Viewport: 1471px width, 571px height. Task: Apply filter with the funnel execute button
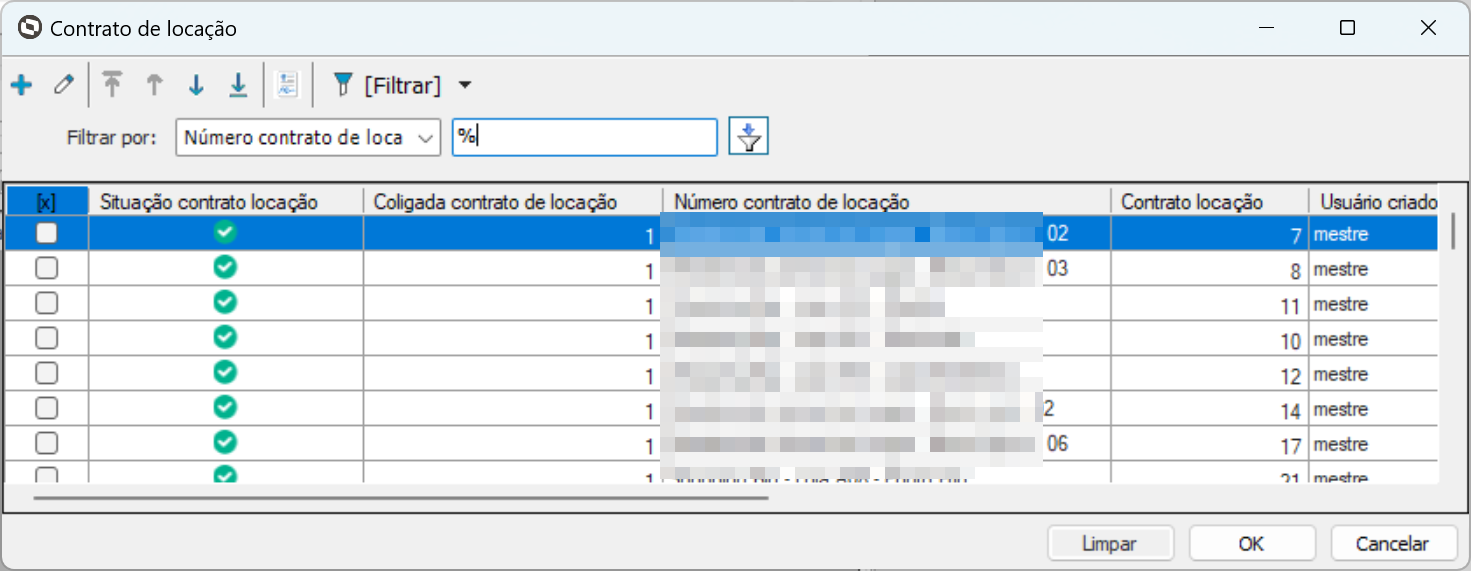(748, 138)
